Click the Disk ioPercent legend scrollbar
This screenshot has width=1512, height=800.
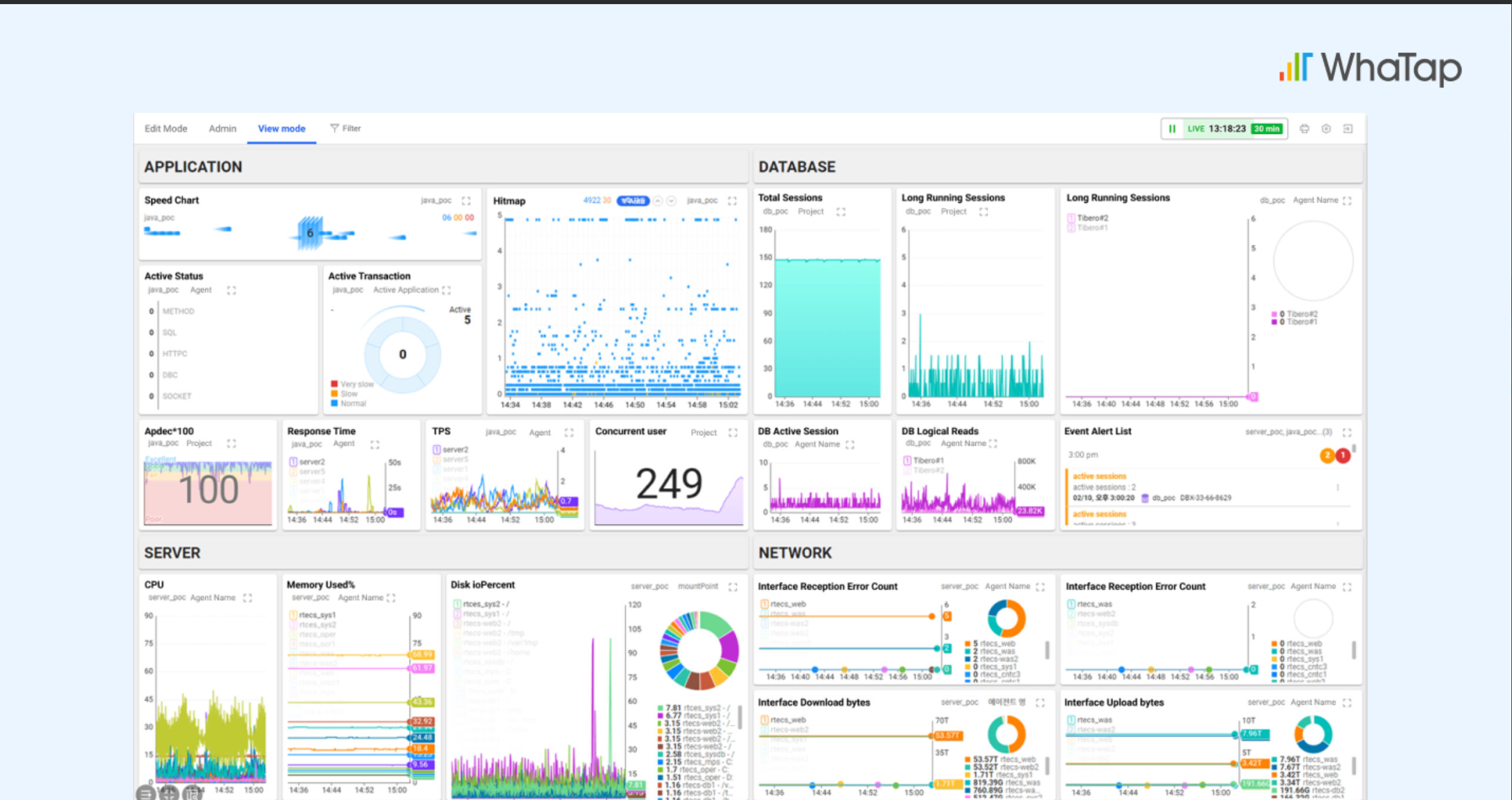(x=739, y=718)
